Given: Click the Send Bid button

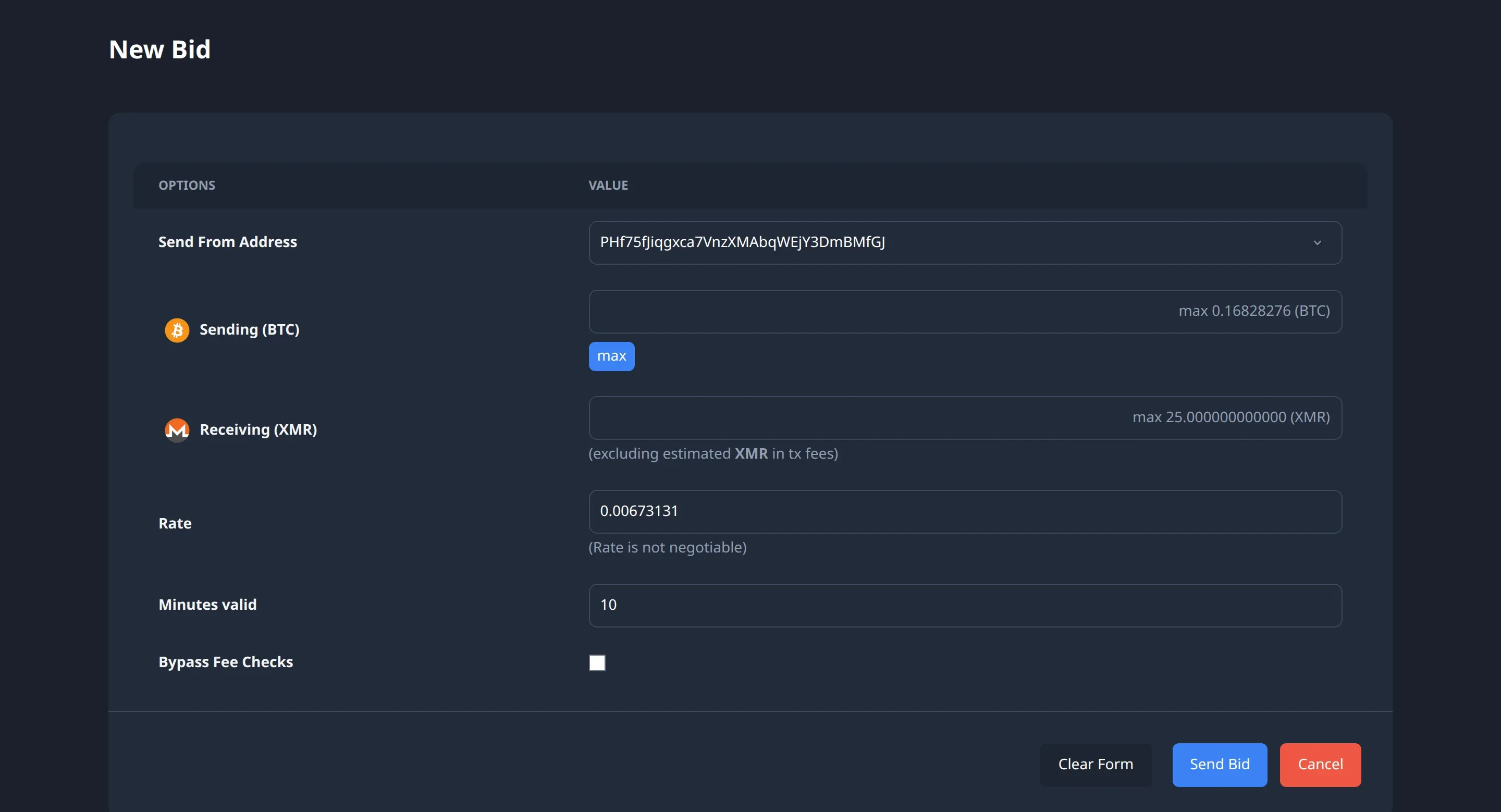Looking at the screenshot, I should coord(1219,764).
